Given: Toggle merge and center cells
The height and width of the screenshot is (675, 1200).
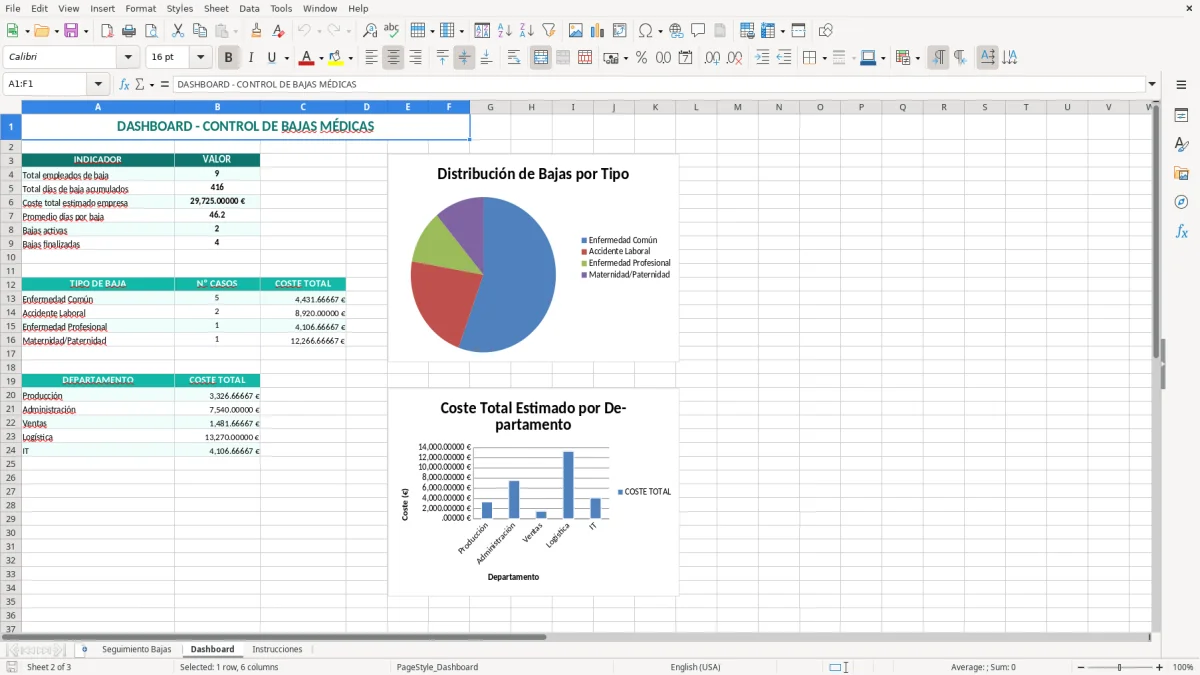Looking at the screenshot, I should click(x=540, y=58).
